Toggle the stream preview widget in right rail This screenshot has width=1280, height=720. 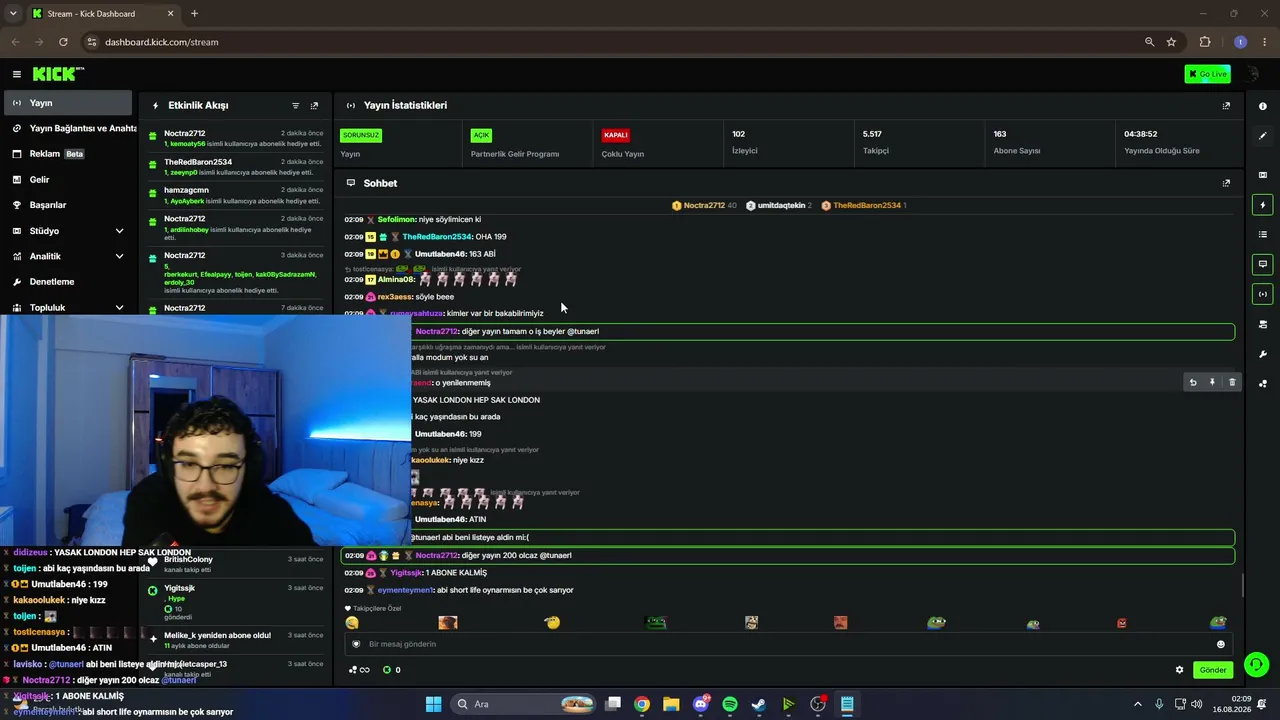point(1262,175)
